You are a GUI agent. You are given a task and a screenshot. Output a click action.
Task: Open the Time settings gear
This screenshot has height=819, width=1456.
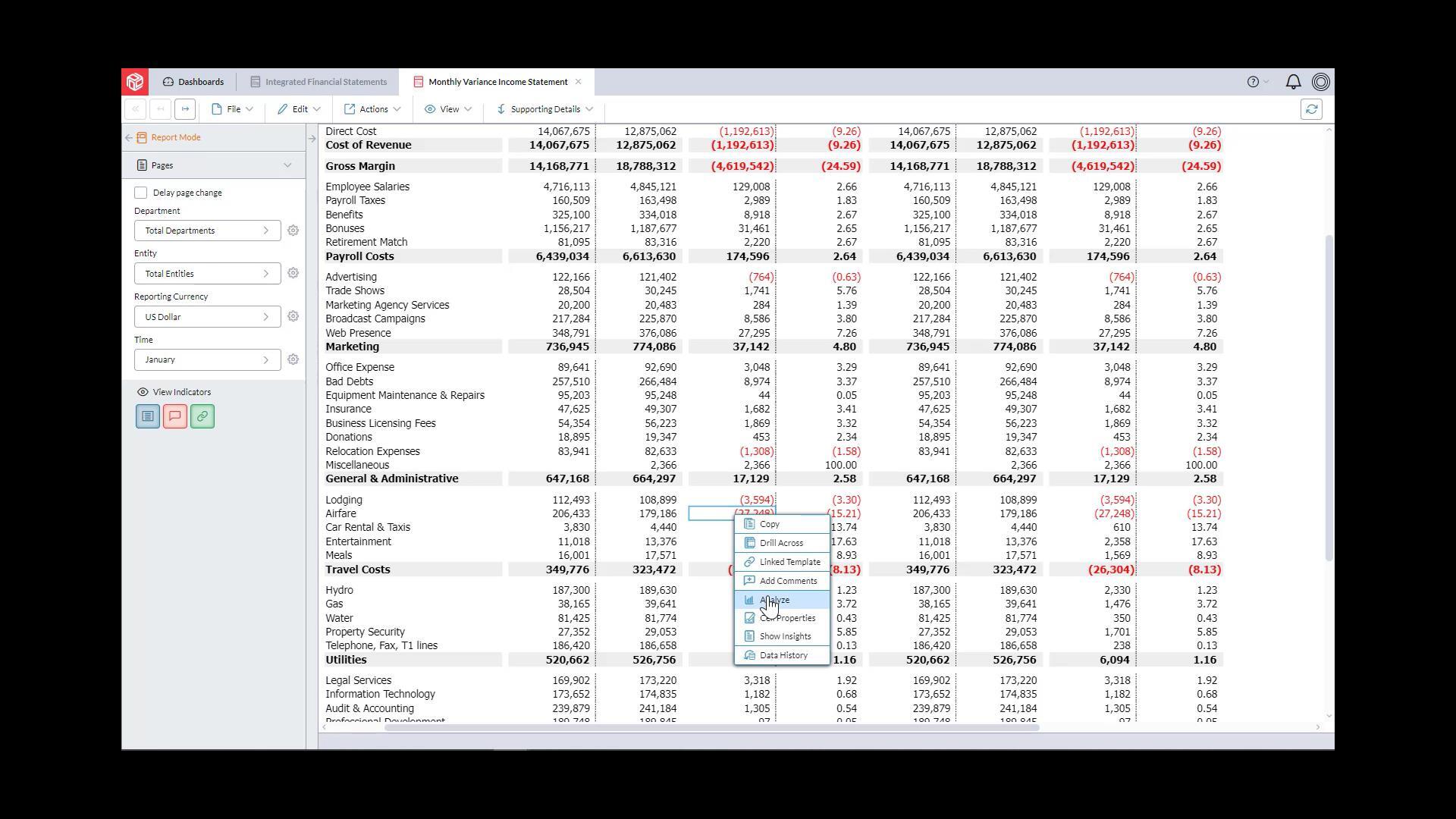[293, 359]
